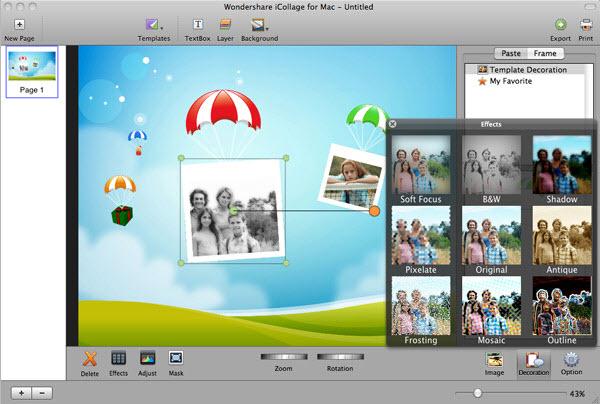Click the canvas zoom slider handle
This screenshot has width=600, height=404.
(x=477, y=393)
